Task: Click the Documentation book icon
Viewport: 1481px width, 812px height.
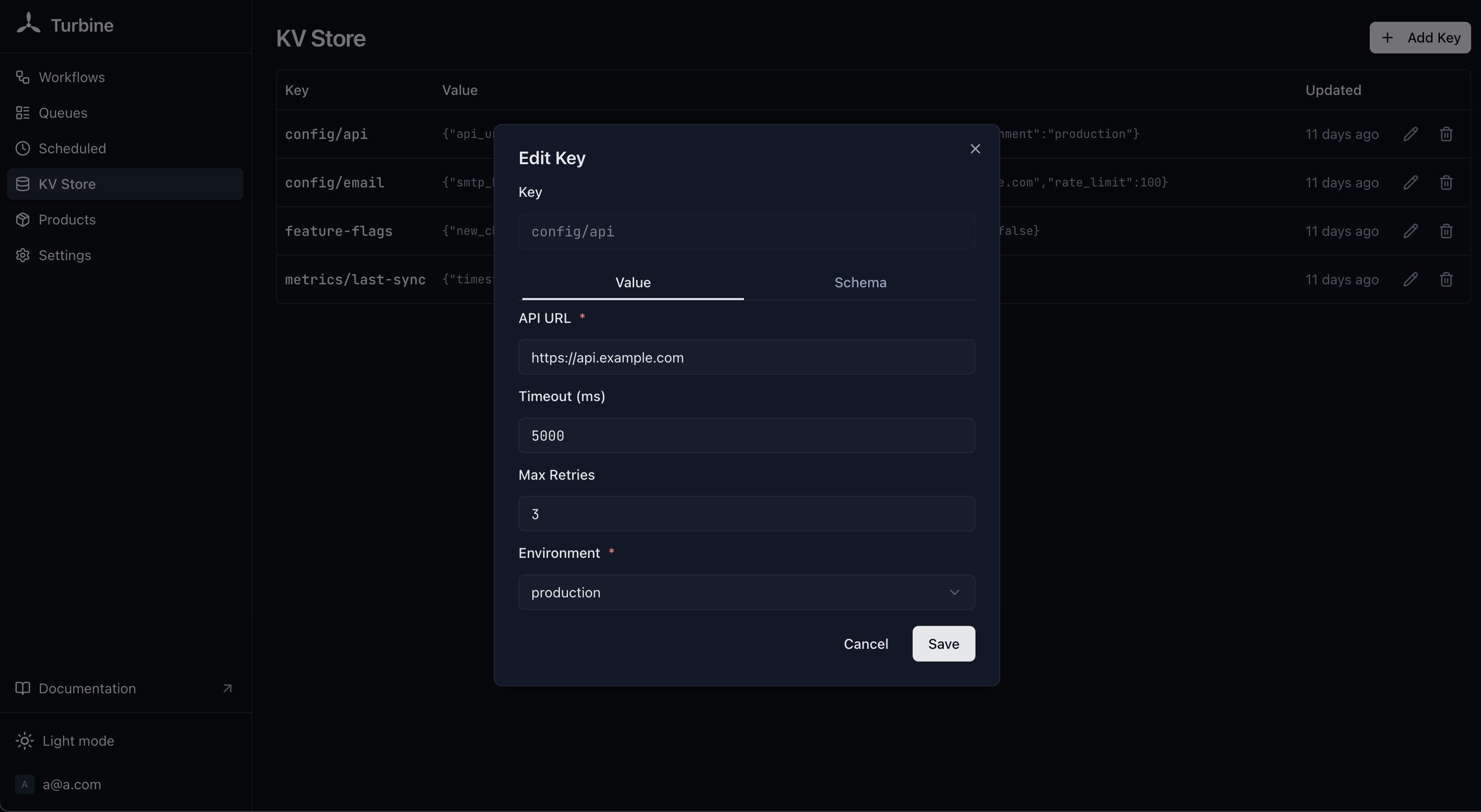Action: coord(22,688)
